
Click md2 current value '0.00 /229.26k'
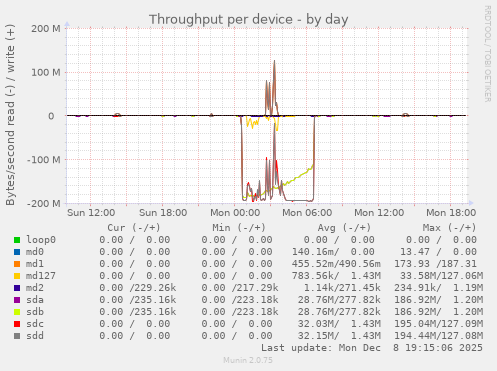pyautogui.click(x=138, y=288)
